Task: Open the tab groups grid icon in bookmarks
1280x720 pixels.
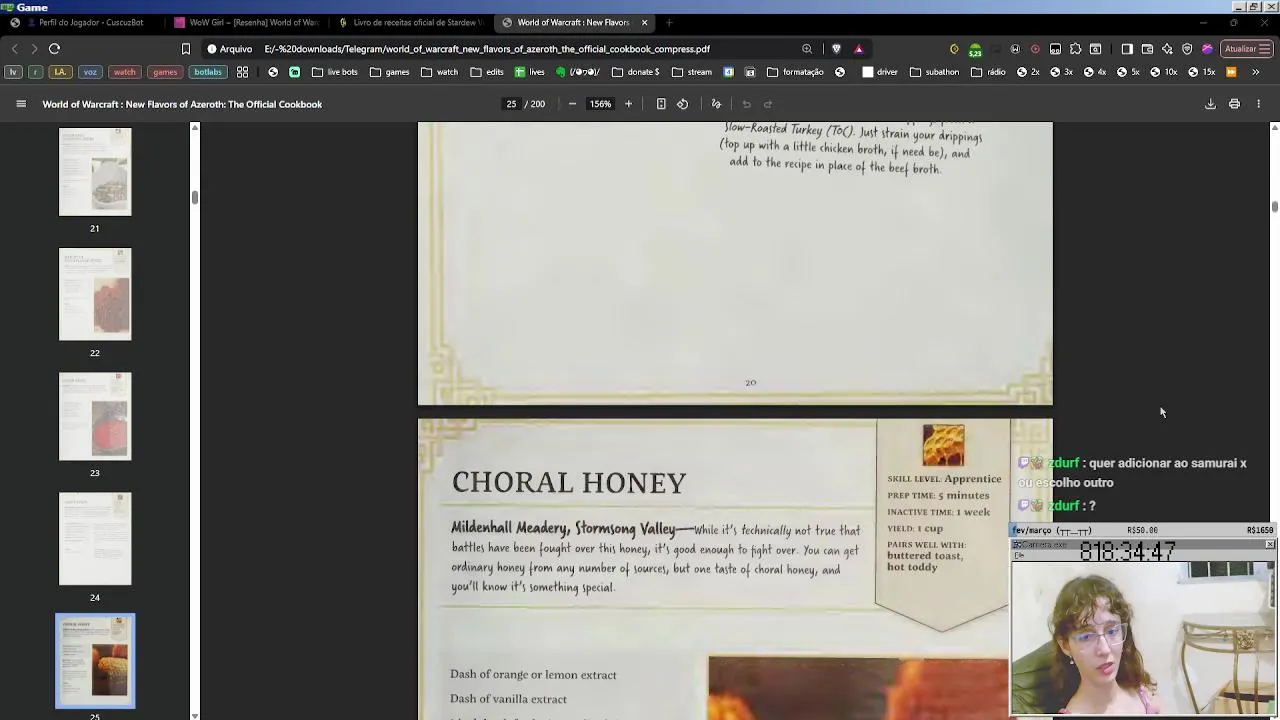Action: [242, 72]
